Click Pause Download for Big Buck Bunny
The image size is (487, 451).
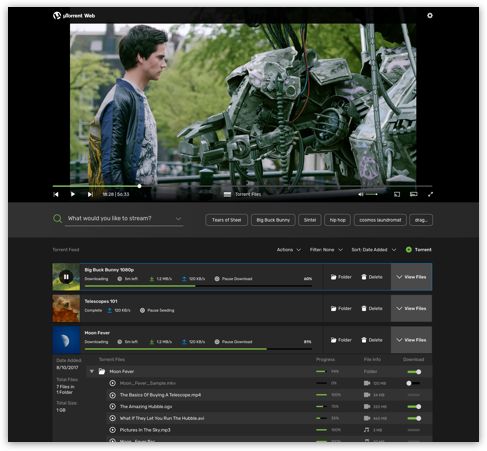point(233,279)
